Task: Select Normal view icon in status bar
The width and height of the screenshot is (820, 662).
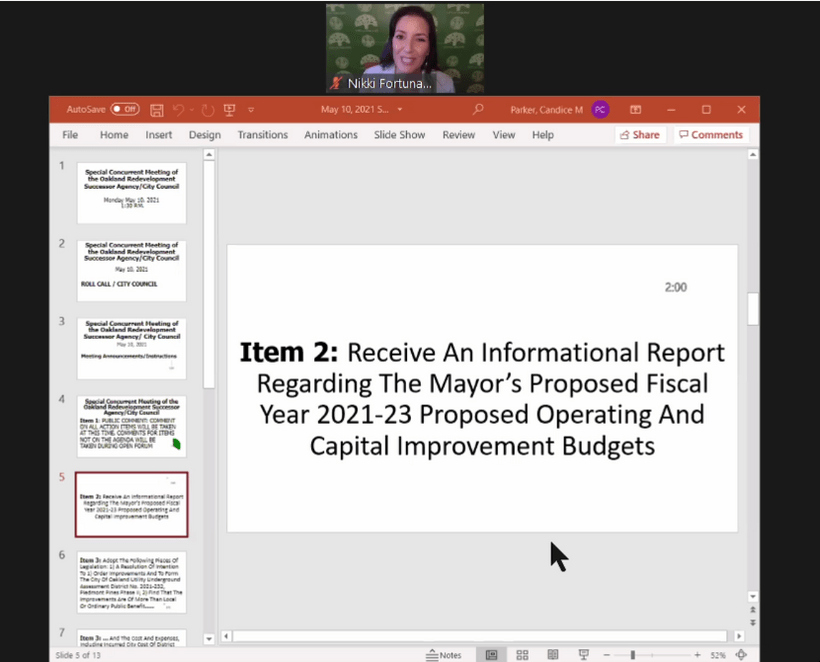Action: click(491, 655)
